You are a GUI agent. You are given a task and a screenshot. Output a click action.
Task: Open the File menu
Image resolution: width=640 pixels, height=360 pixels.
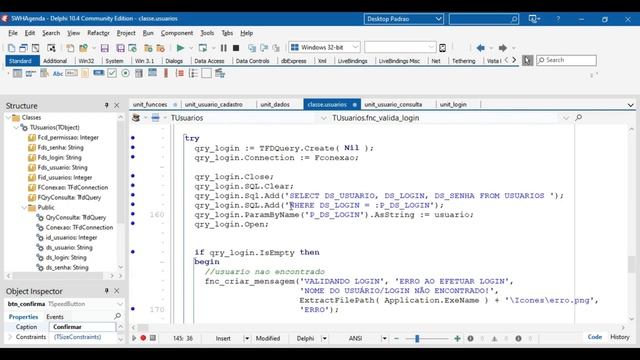pyautogui.click(x=13, y=33)
